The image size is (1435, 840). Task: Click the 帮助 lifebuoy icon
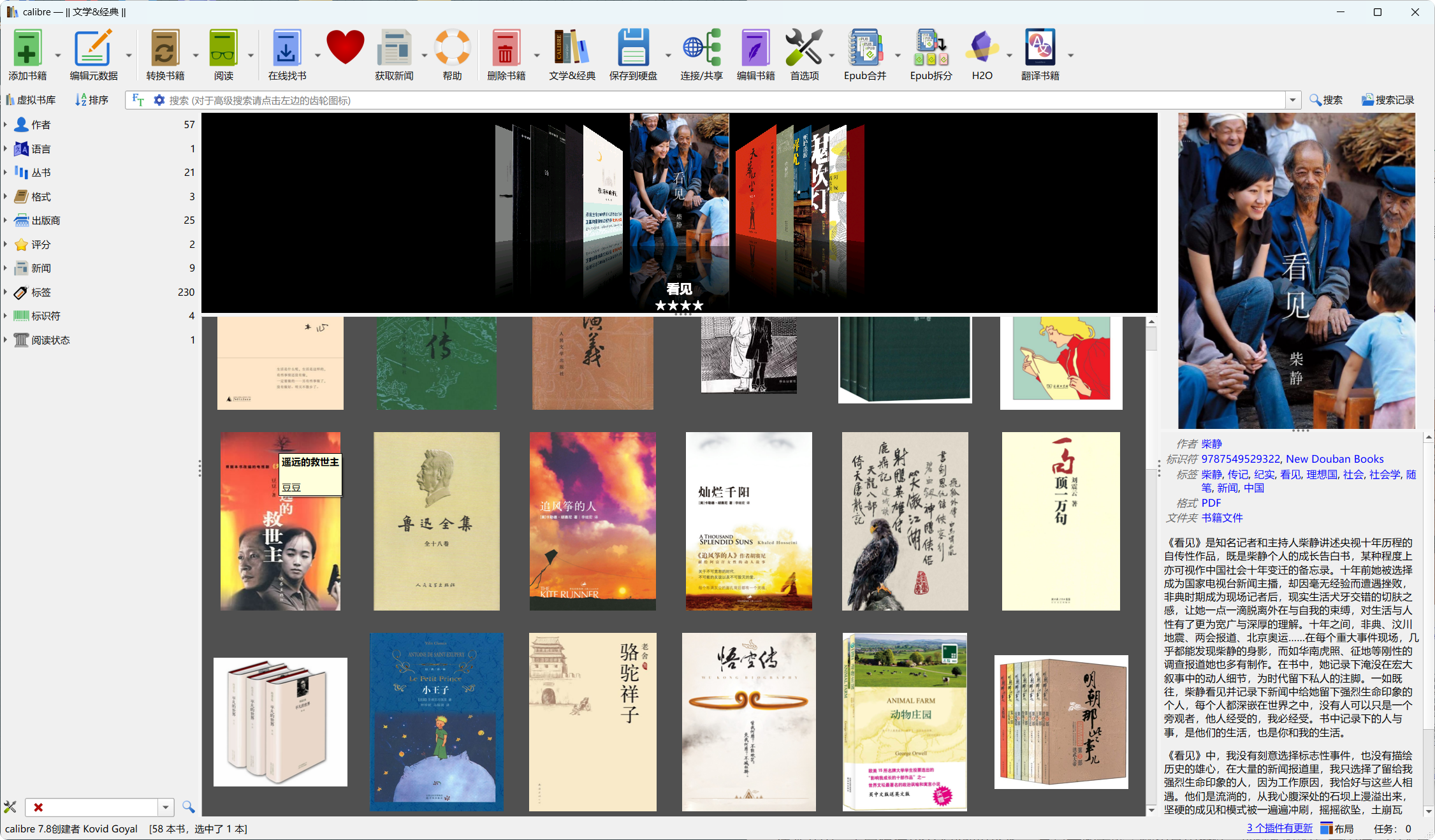[x=452, y=48]
